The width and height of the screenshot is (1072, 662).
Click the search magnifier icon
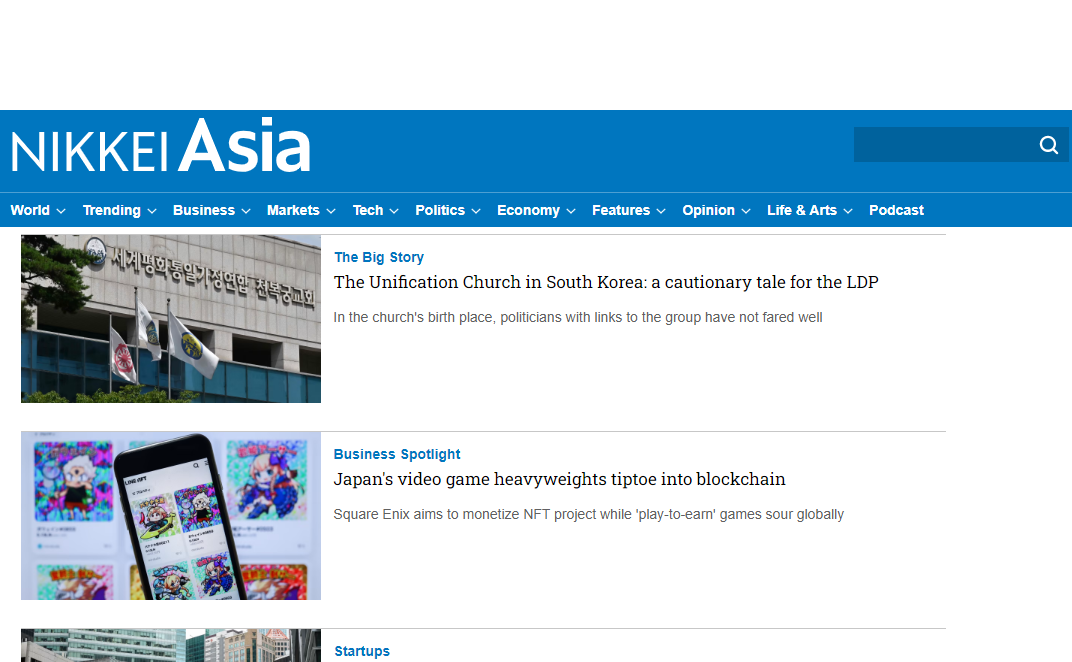[x=1049, y=145]
